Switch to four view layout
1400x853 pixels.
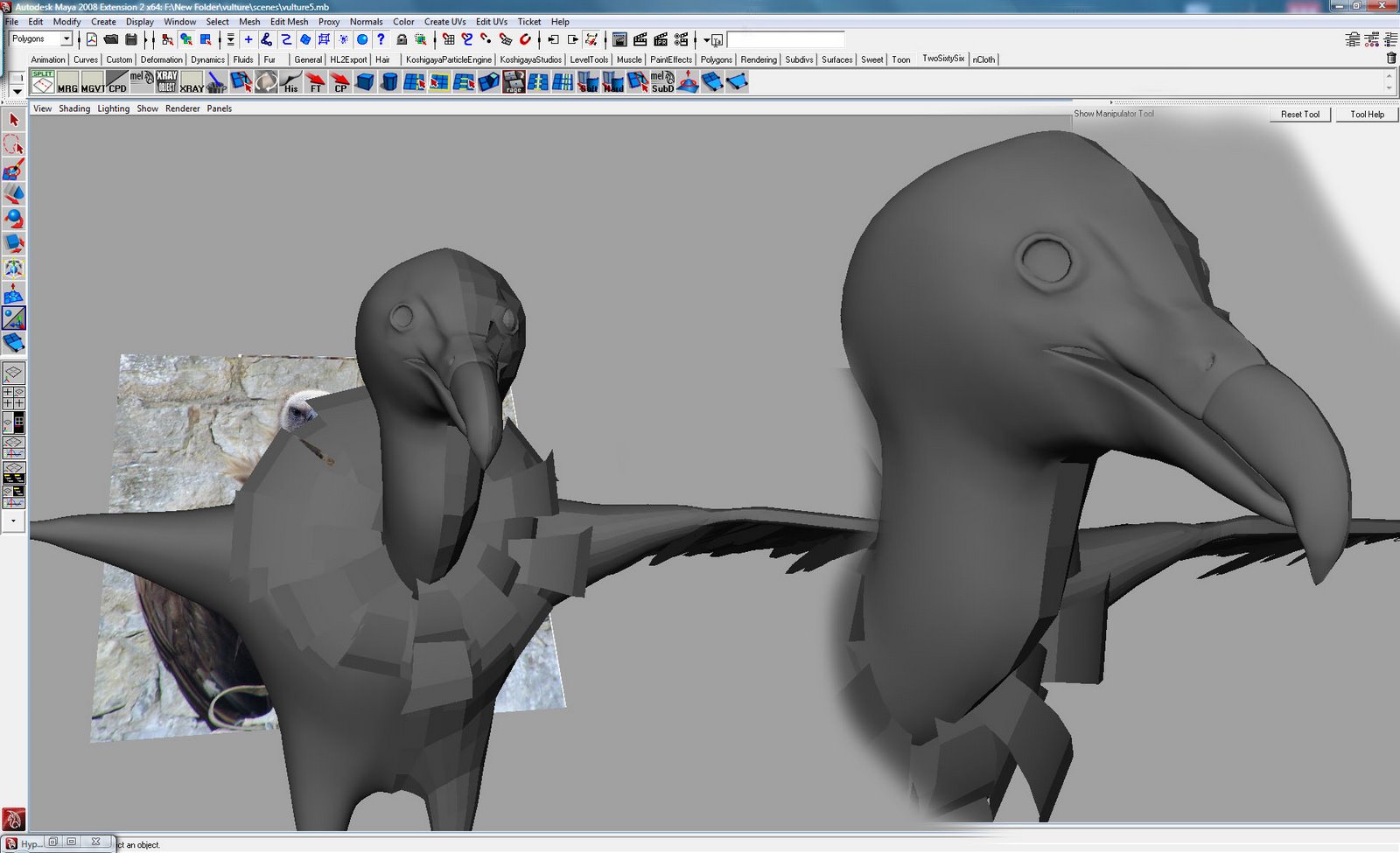[x=13, y=398]
